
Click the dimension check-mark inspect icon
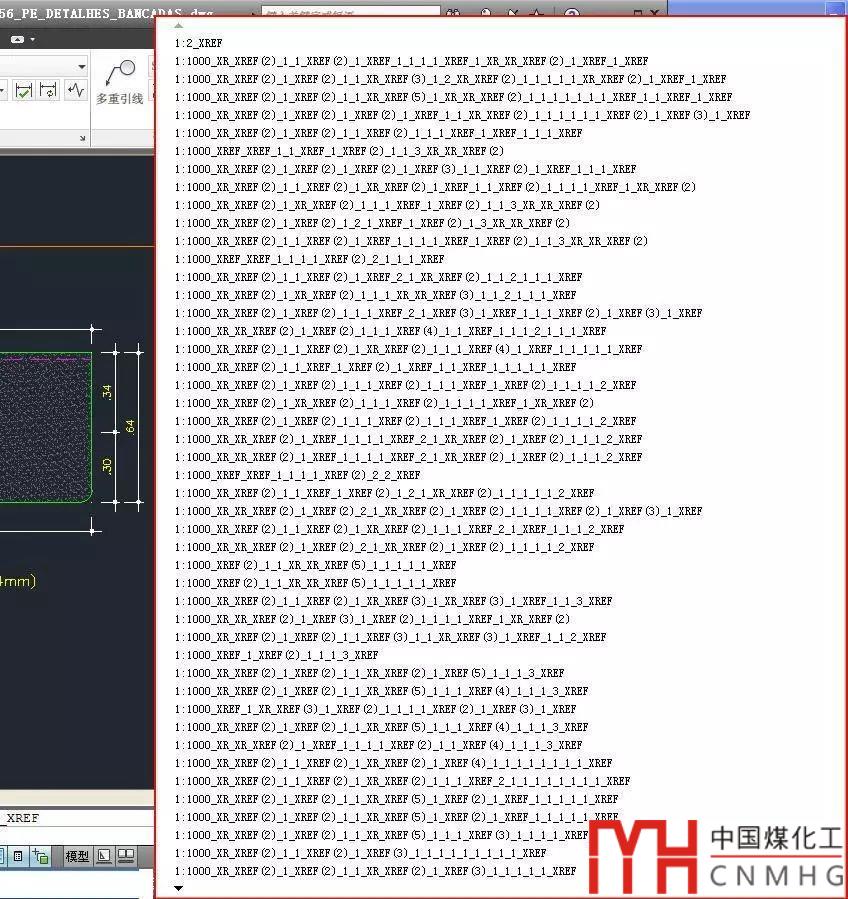click(24, 91)
